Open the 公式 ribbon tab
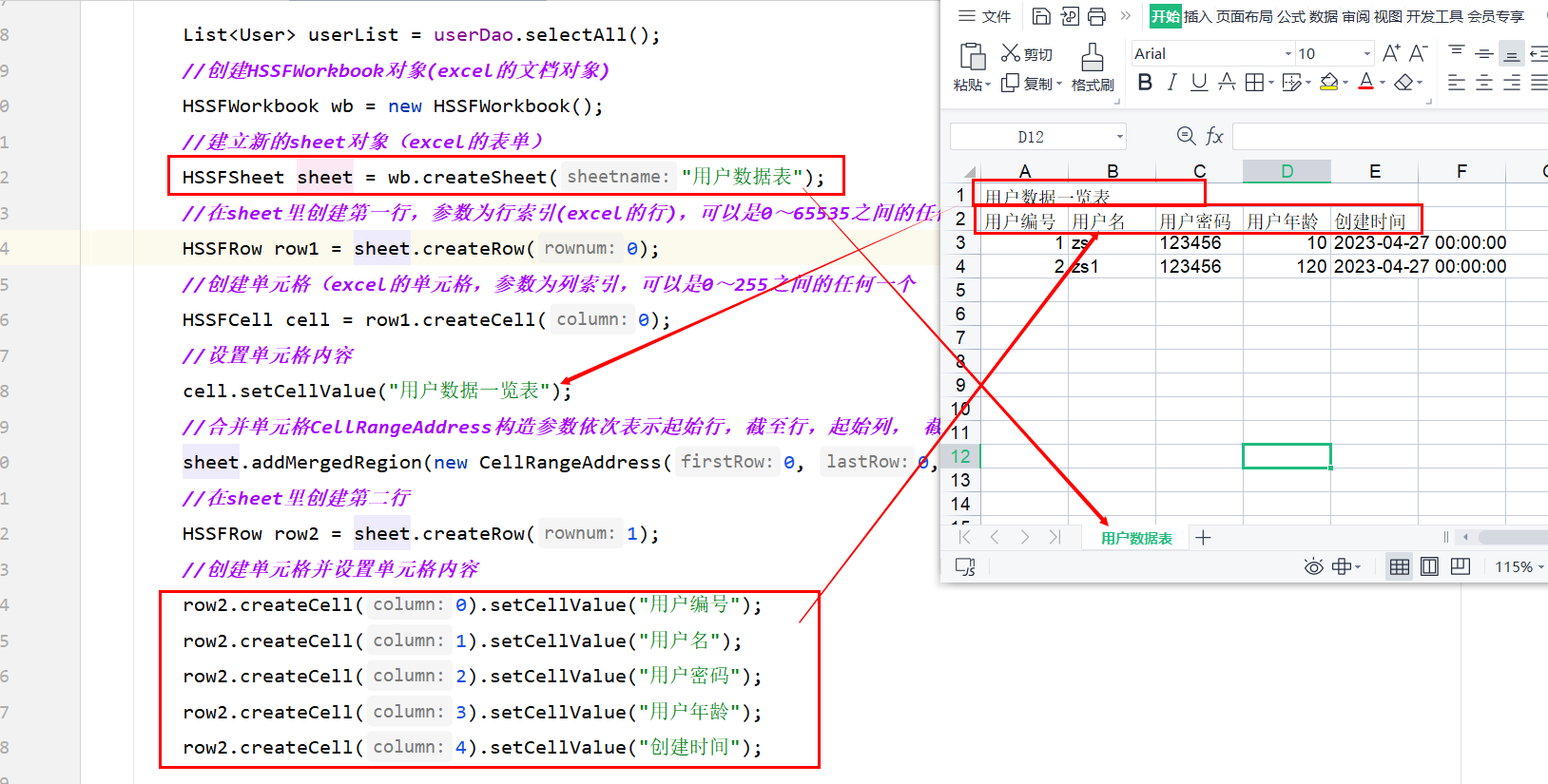1548x784 pixels. [1290, 16]
